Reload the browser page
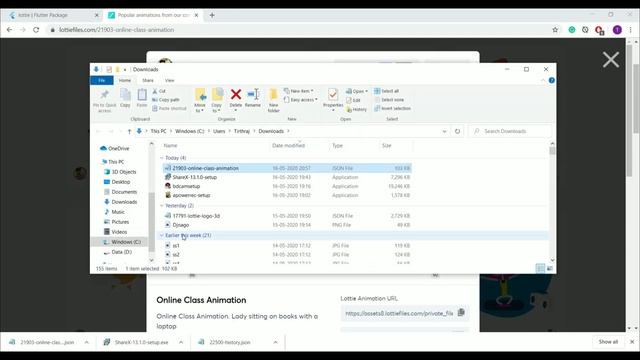This screenshot has width=640, height=360. 36,30
